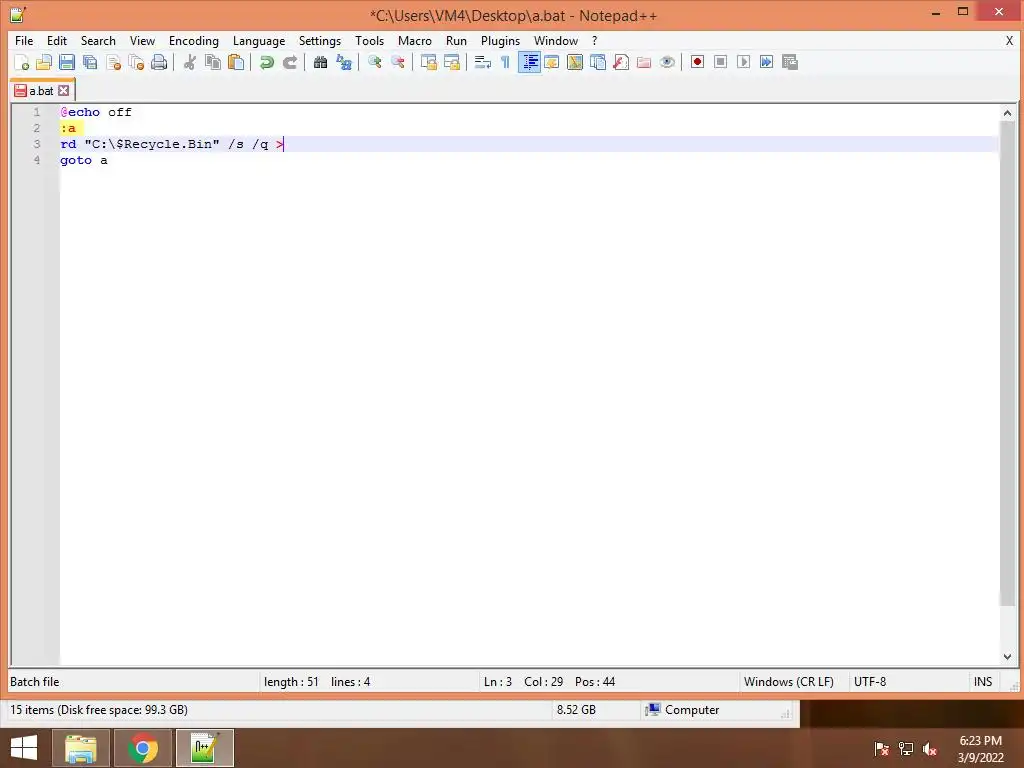1024x768 pixels.
Task: Toggle the highlighted Show Indent Guide icon
Action: coord(530,62)
